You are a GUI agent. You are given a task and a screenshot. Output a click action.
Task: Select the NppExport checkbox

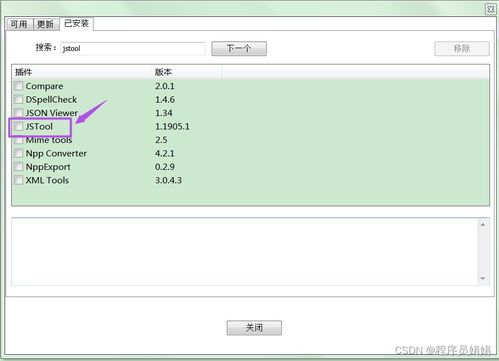[x=19, y=167]
